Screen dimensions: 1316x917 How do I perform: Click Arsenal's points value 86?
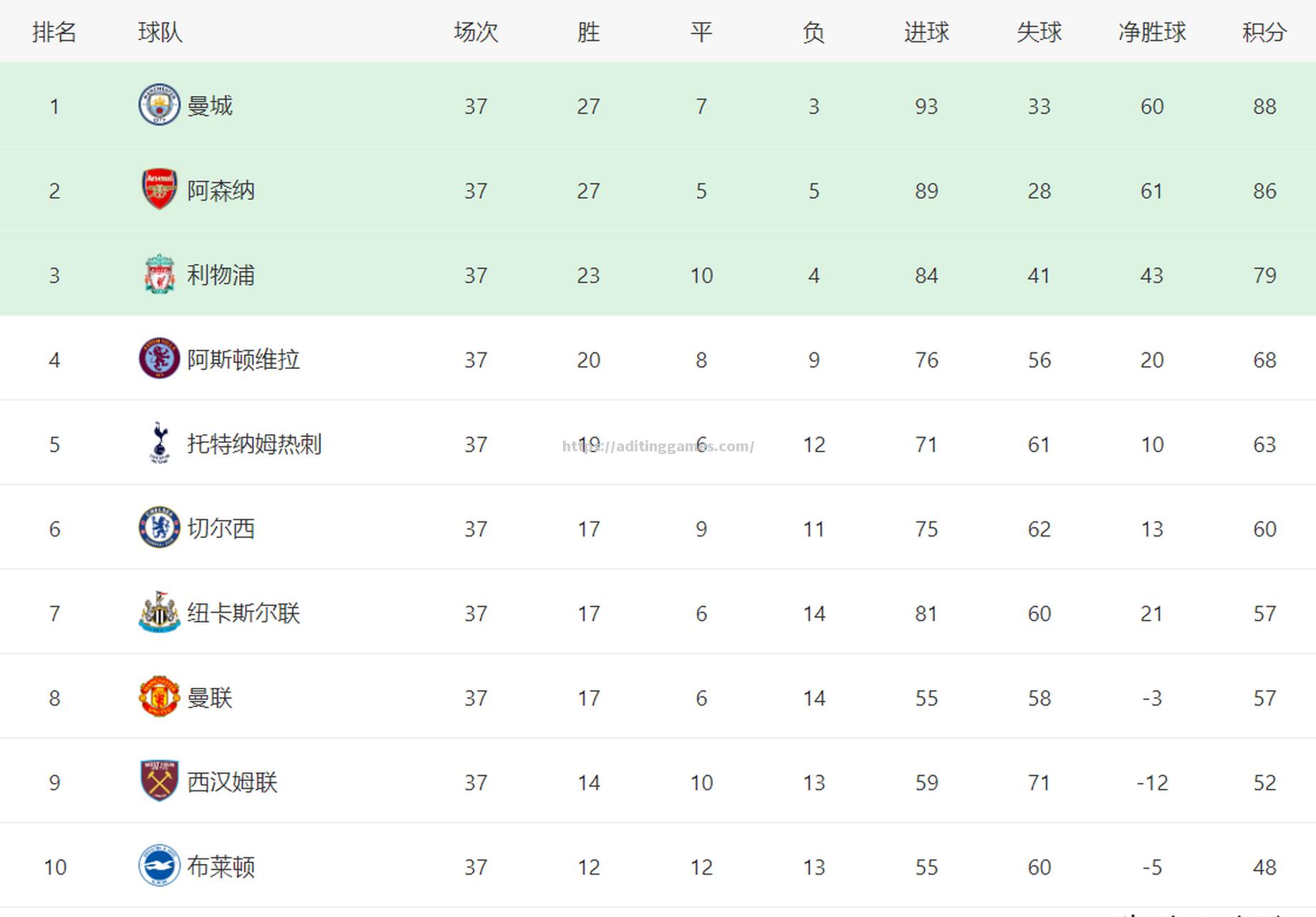(x=1264, y=191)
